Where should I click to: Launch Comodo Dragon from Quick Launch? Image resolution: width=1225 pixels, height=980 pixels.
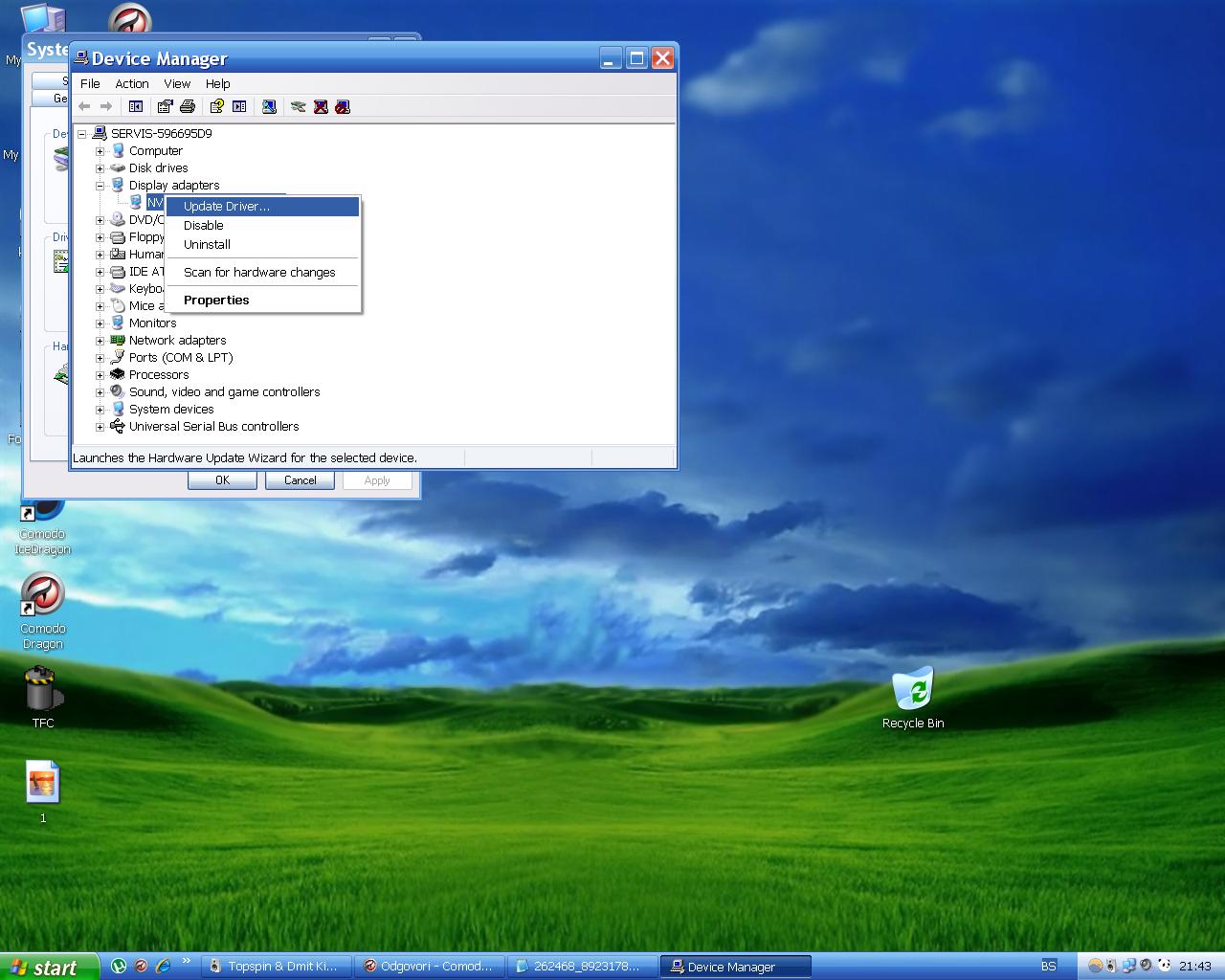[x=141, y=967]
